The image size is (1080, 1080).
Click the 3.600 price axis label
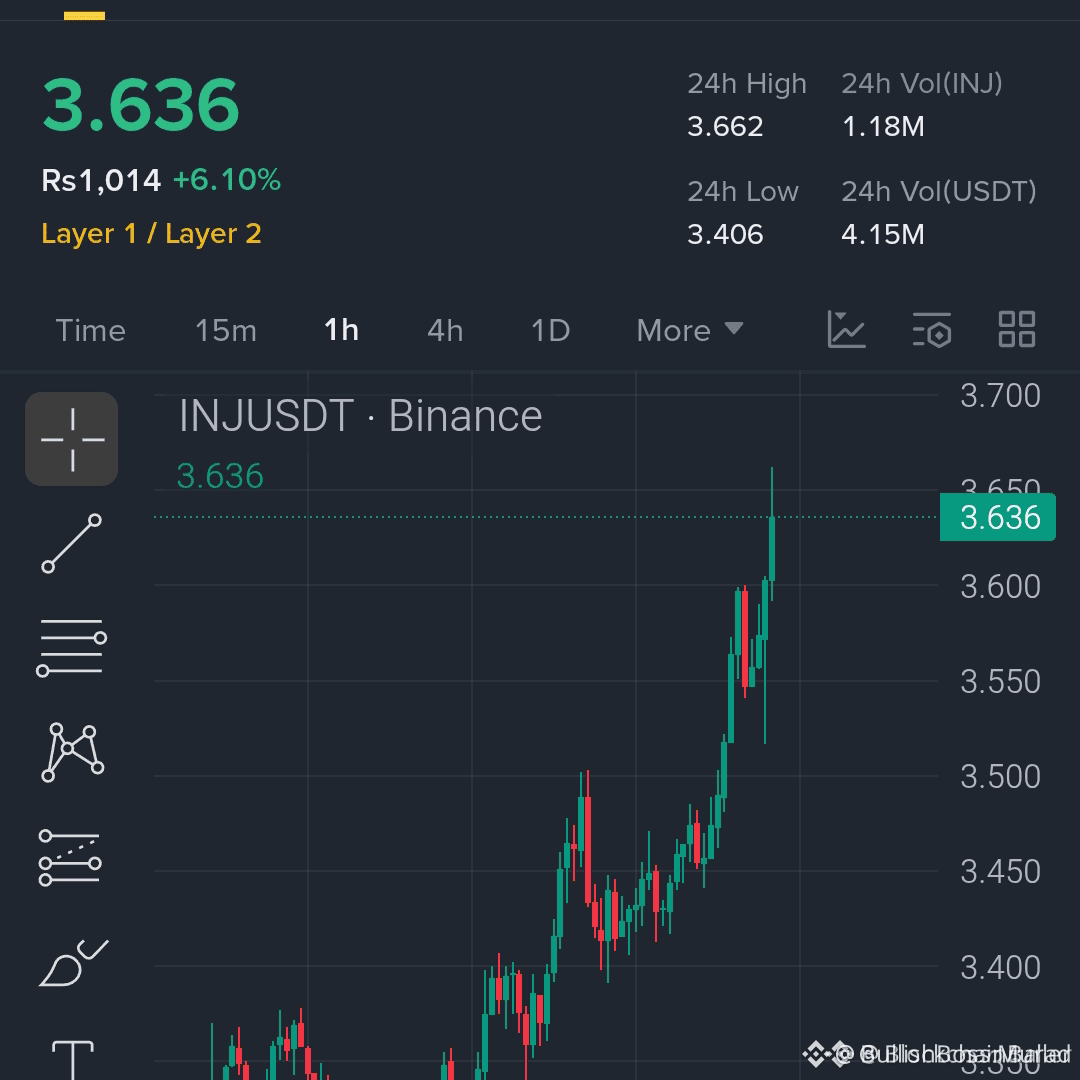click(1000, 586)
